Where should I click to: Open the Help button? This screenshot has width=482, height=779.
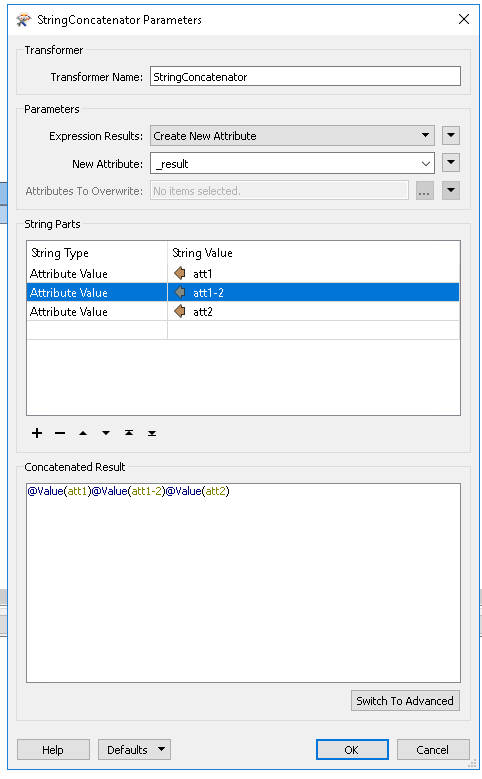[x=53, y=749]
